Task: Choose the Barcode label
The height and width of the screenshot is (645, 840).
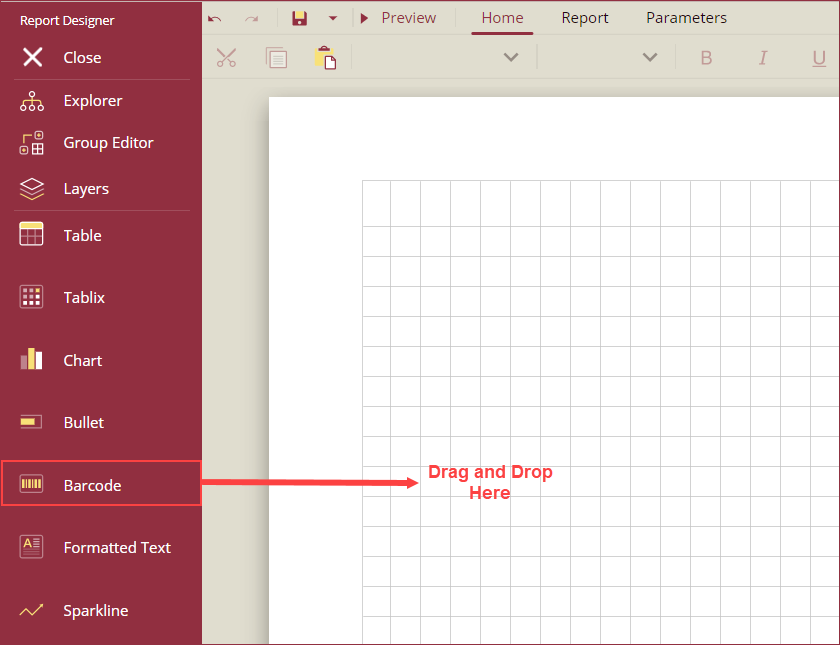Action: click(x=92, y=485)
